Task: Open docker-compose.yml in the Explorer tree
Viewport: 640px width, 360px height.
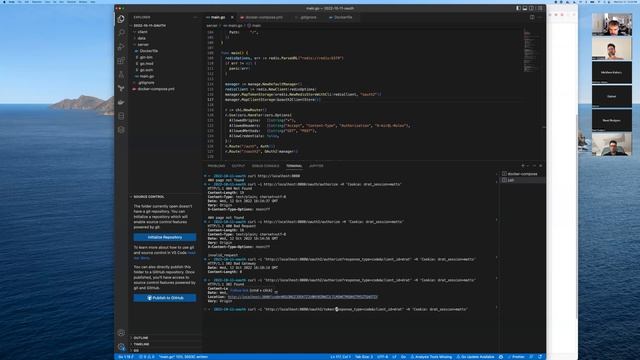Action: [x=165, y=89]
